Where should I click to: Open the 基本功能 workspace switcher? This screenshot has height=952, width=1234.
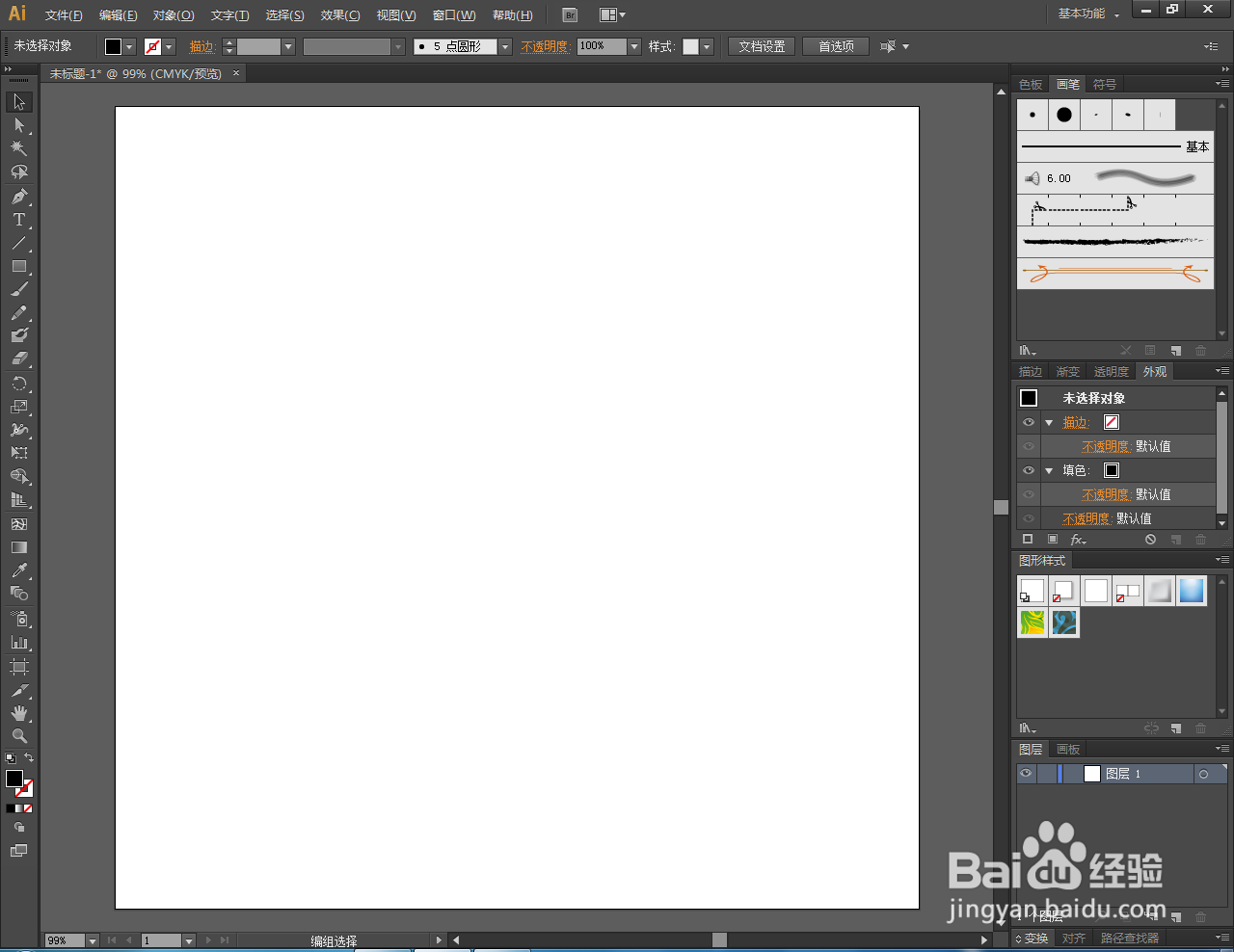coord(1088,13)
